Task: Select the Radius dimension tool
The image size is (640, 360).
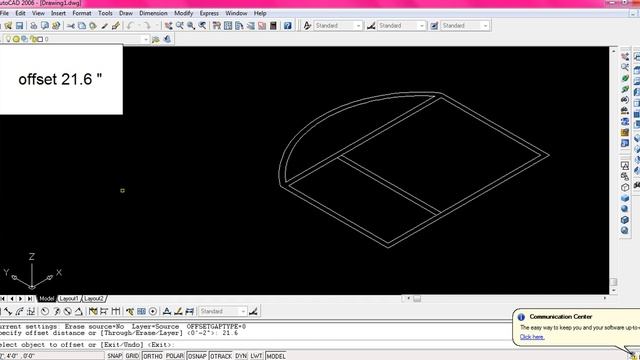Action: point(45,311)
